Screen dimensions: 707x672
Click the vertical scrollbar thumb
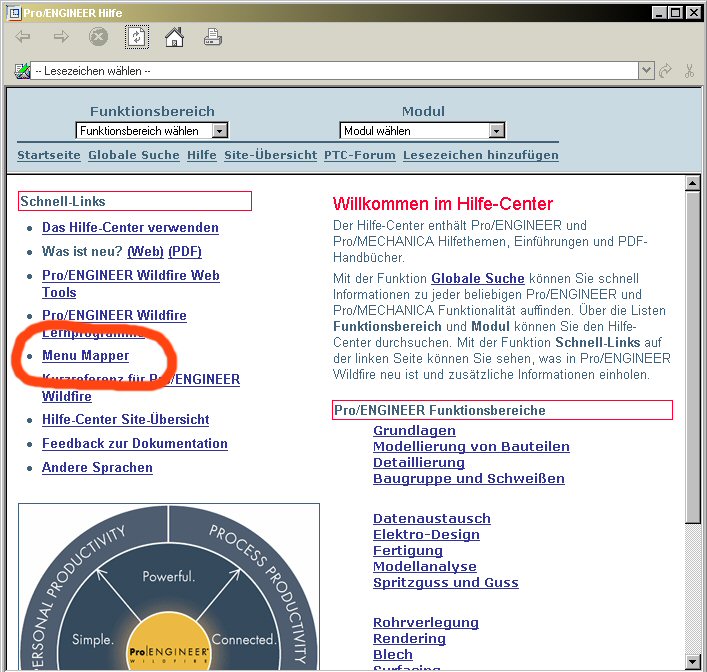coord(692,357)
